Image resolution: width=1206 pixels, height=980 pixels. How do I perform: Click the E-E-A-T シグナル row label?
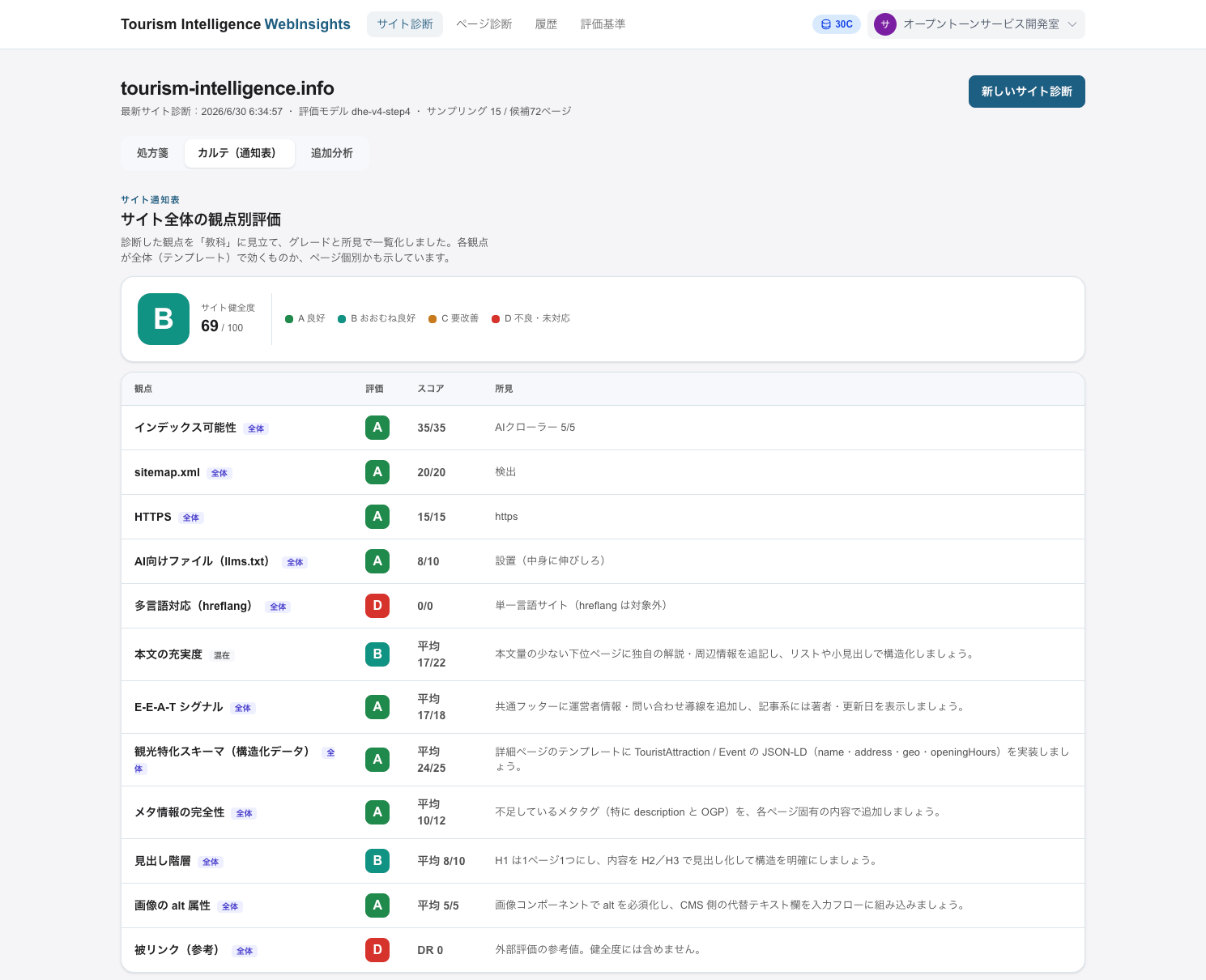179,707
